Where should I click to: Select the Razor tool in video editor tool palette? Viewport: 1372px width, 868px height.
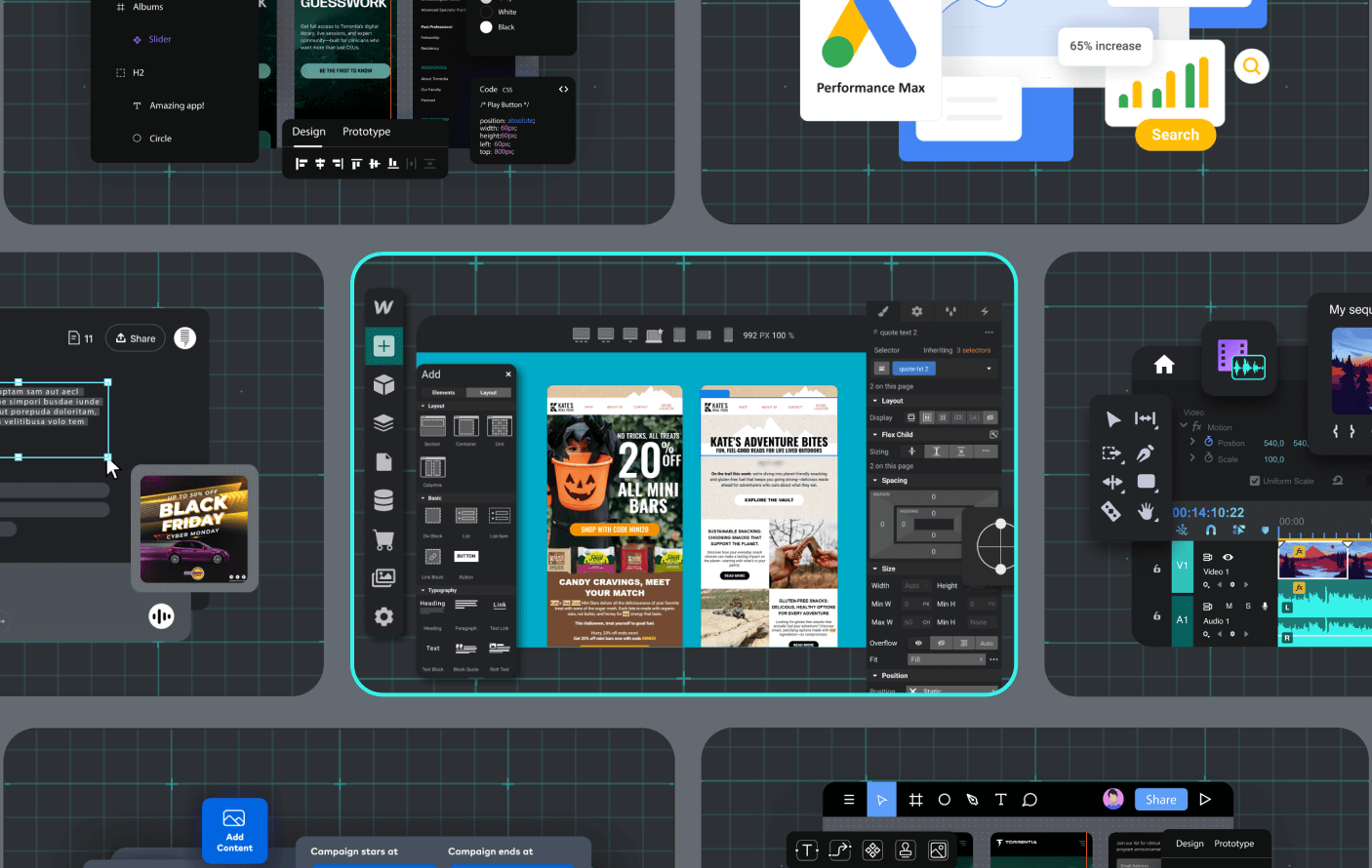click(1111, 510)
